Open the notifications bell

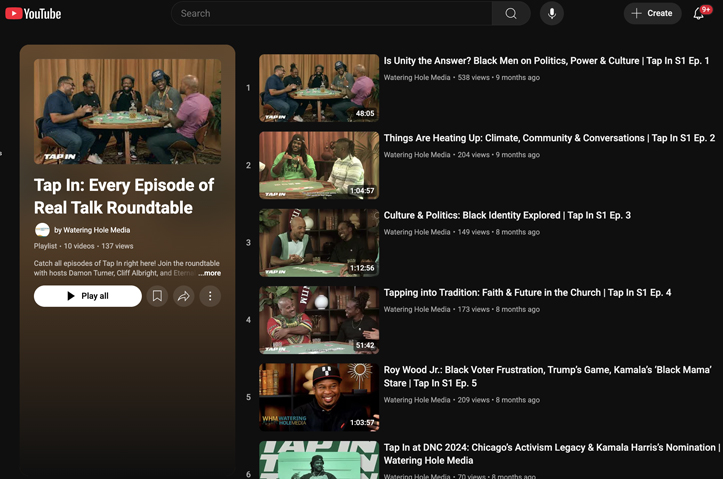pos(699,13)
